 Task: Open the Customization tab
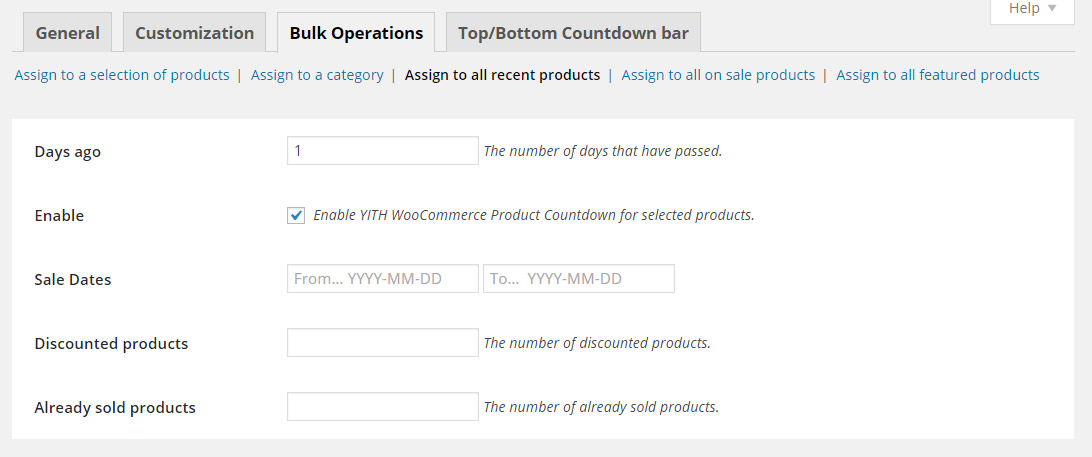(x=194, y=33)
